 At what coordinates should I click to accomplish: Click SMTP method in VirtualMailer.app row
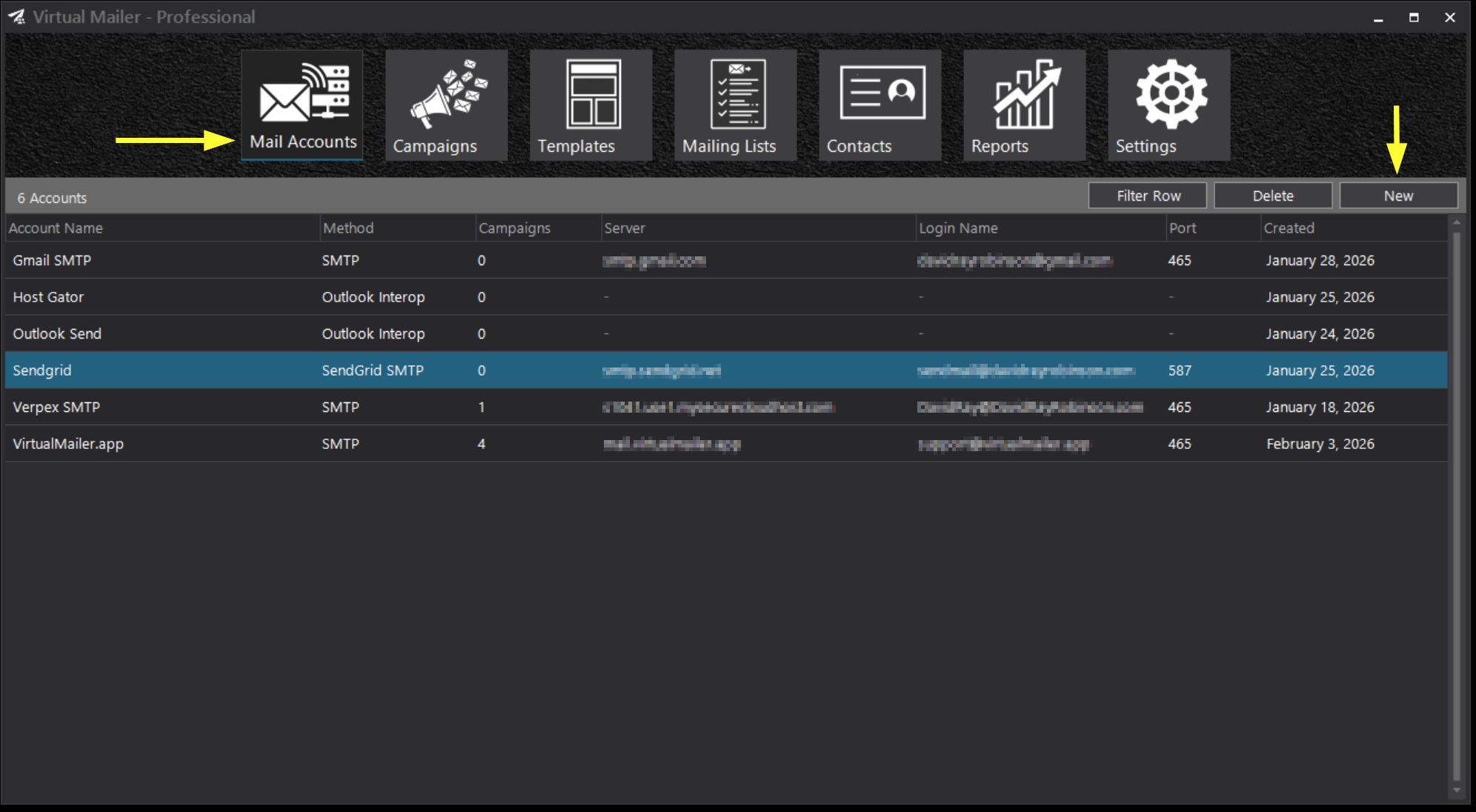[x=340, y=444]
